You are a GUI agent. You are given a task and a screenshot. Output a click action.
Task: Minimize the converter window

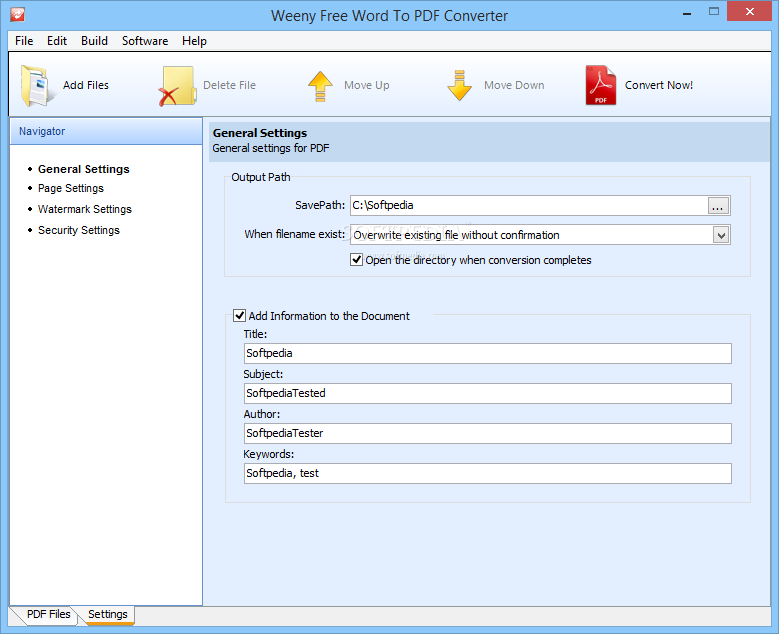click(x=687, y=12)
